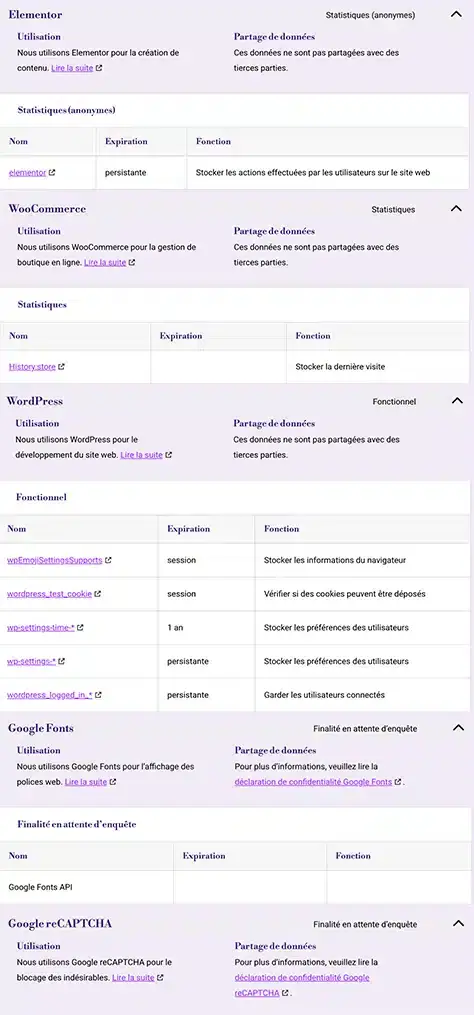Open the wp-settings-time-* cookie link
474x1015 pixels.
[41, 628]
